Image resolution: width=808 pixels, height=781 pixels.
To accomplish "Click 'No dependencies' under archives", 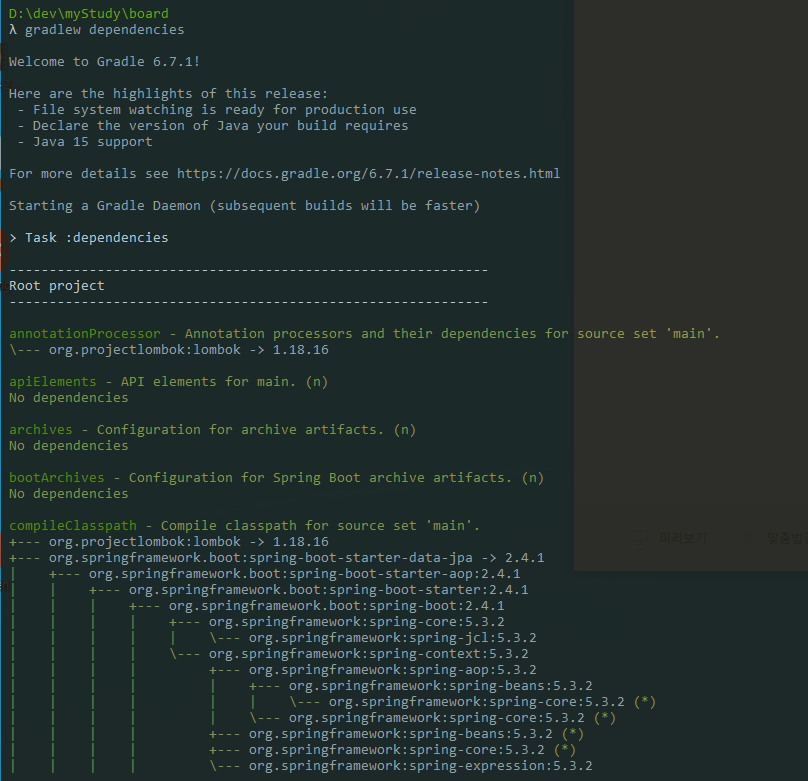I will click(x=69, y=446).
